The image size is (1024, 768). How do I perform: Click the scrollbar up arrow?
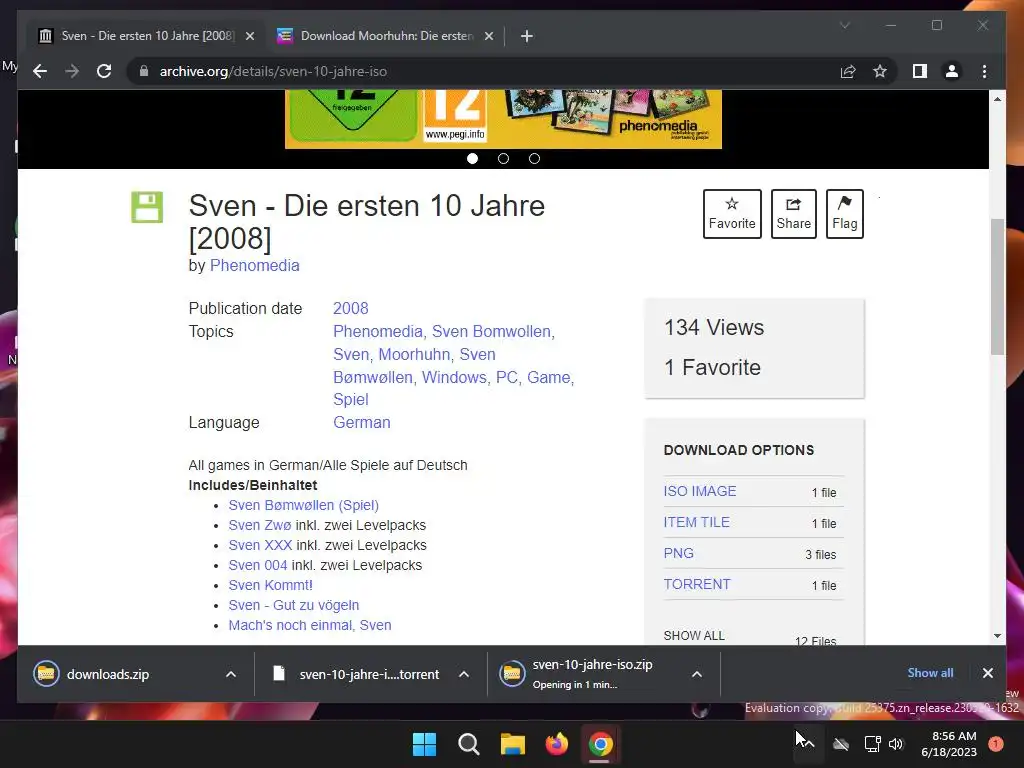997,99
